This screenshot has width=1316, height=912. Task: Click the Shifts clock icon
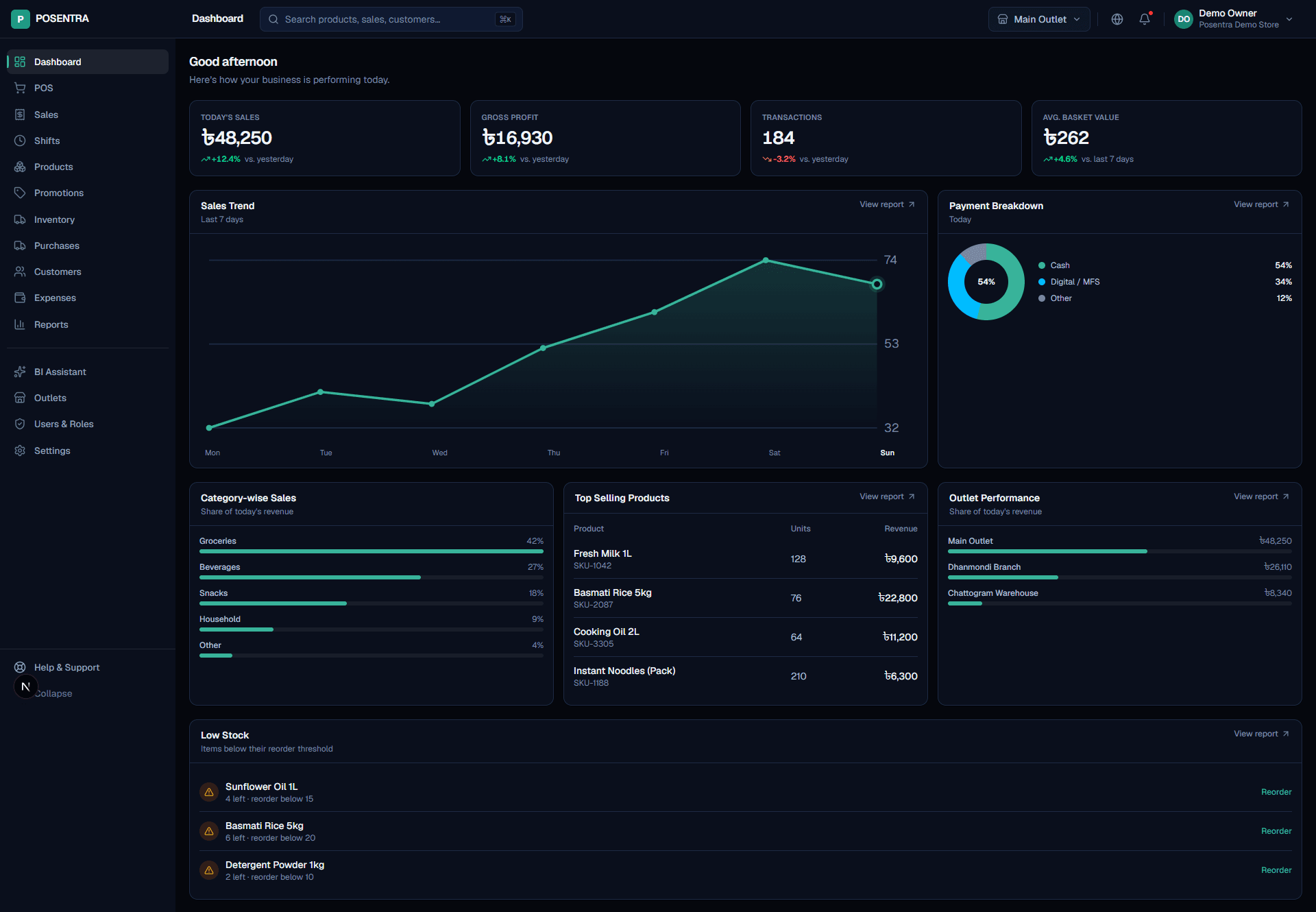[x=20, y=141]
